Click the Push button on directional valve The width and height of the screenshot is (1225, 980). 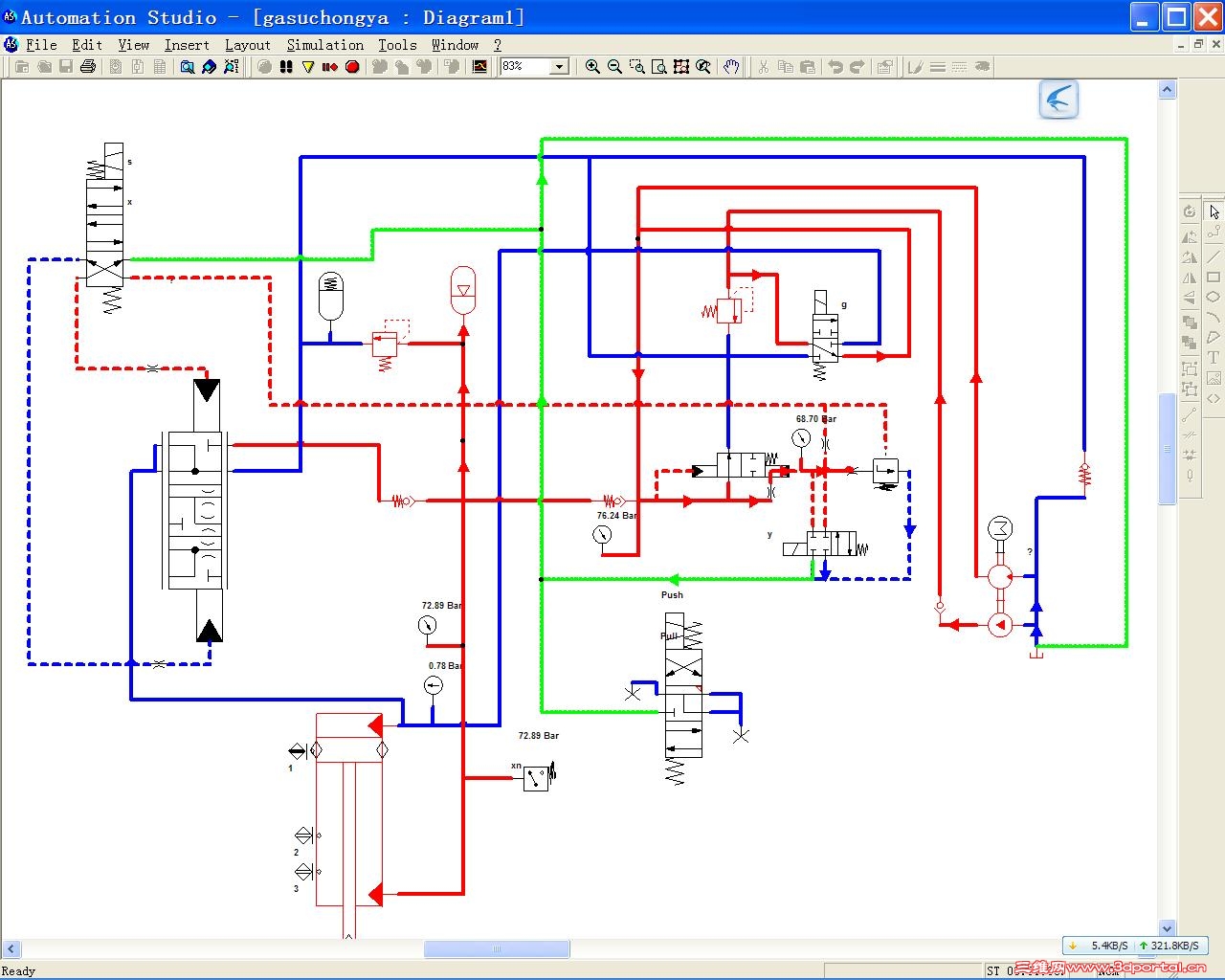click(x=672, y=594)
